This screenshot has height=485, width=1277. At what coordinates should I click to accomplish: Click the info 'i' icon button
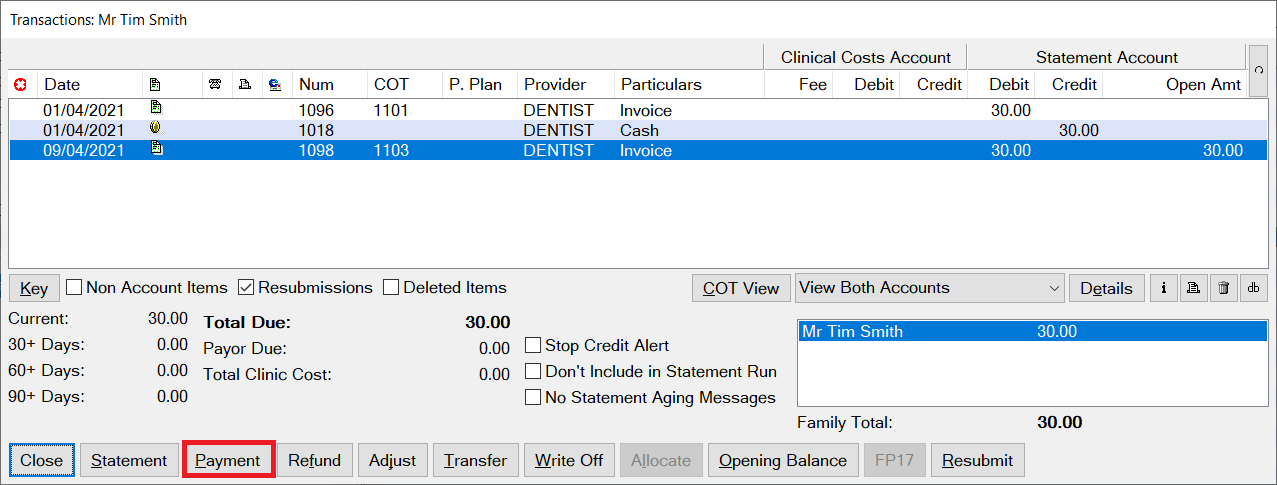click(x=1163, y=288)
